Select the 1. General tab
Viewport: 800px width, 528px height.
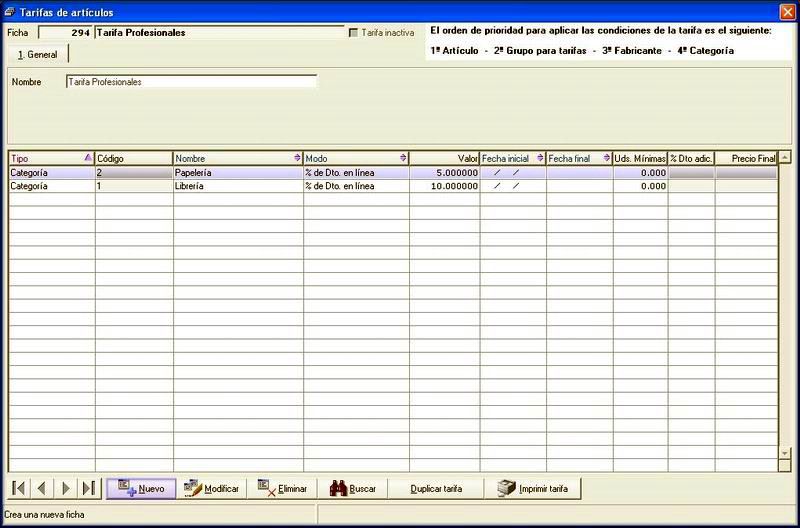click(x=38, y=55)
